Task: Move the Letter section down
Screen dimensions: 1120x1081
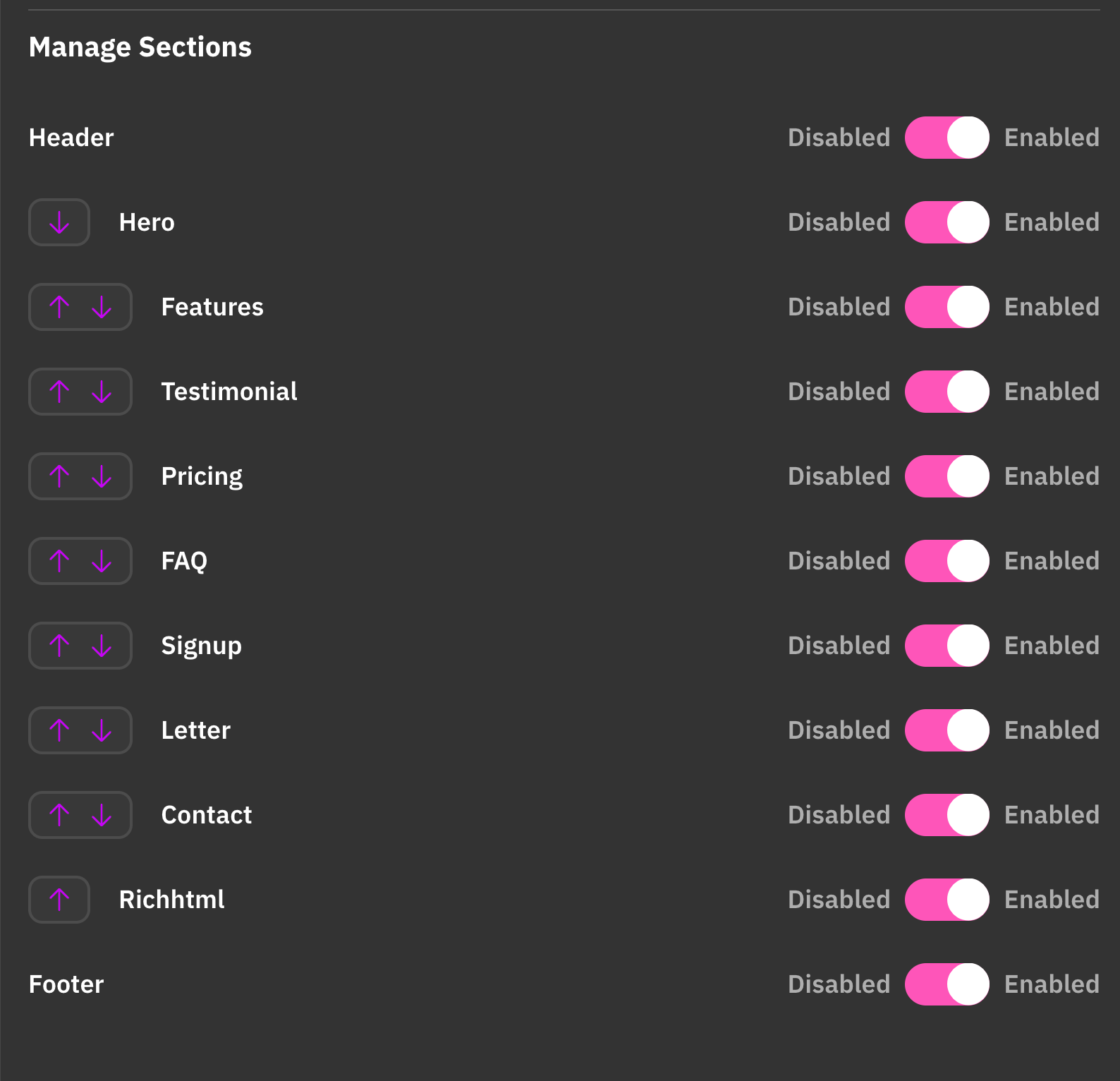Action: coord(102,731)
